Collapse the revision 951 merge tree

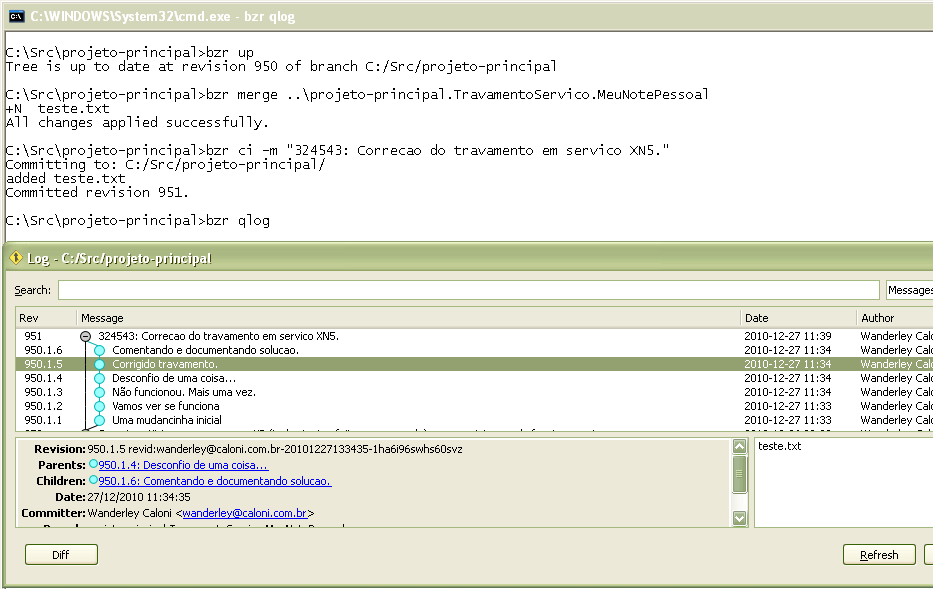[x=85, y=337]
